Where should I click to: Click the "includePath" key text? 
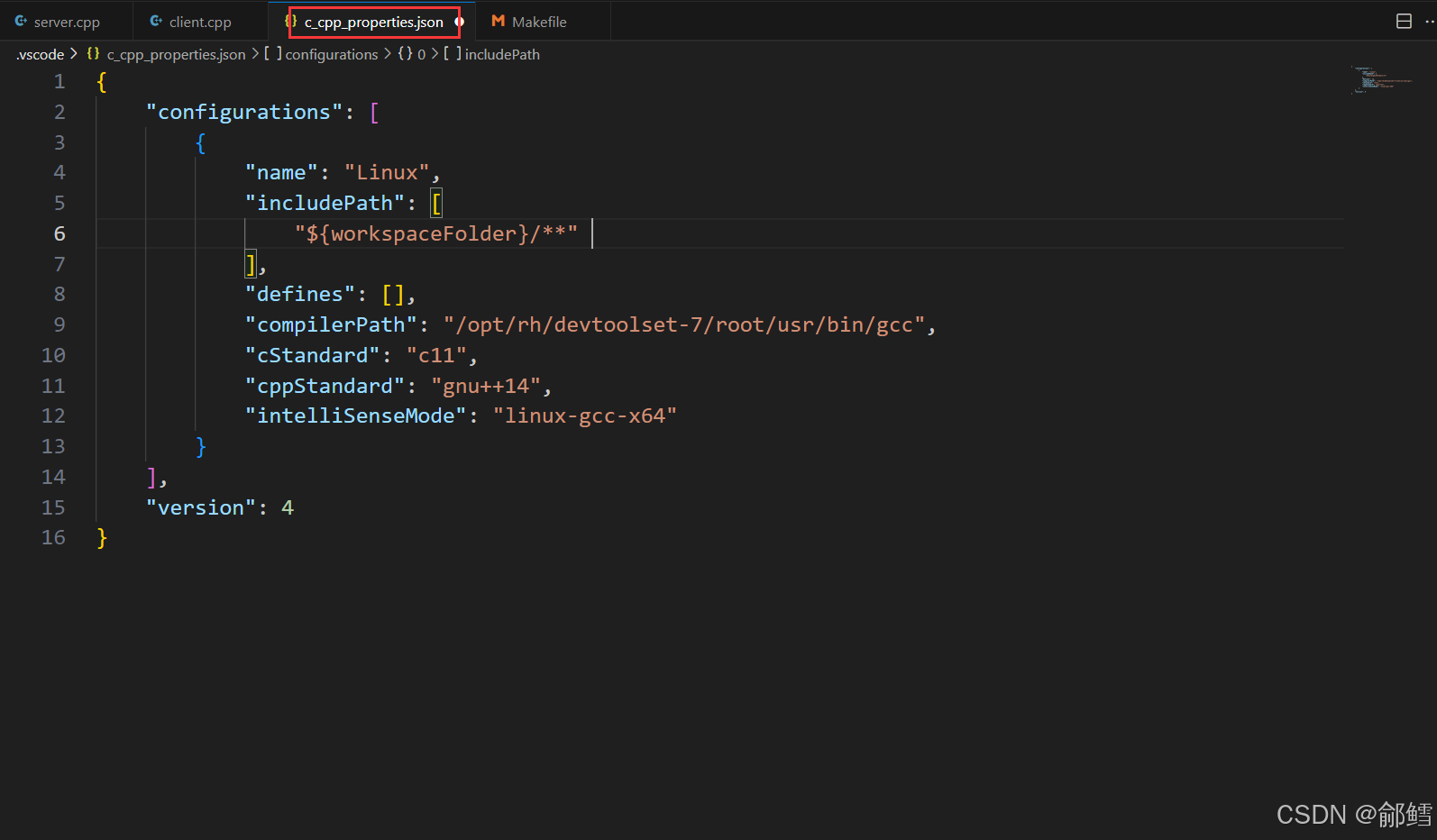(325, 203)
